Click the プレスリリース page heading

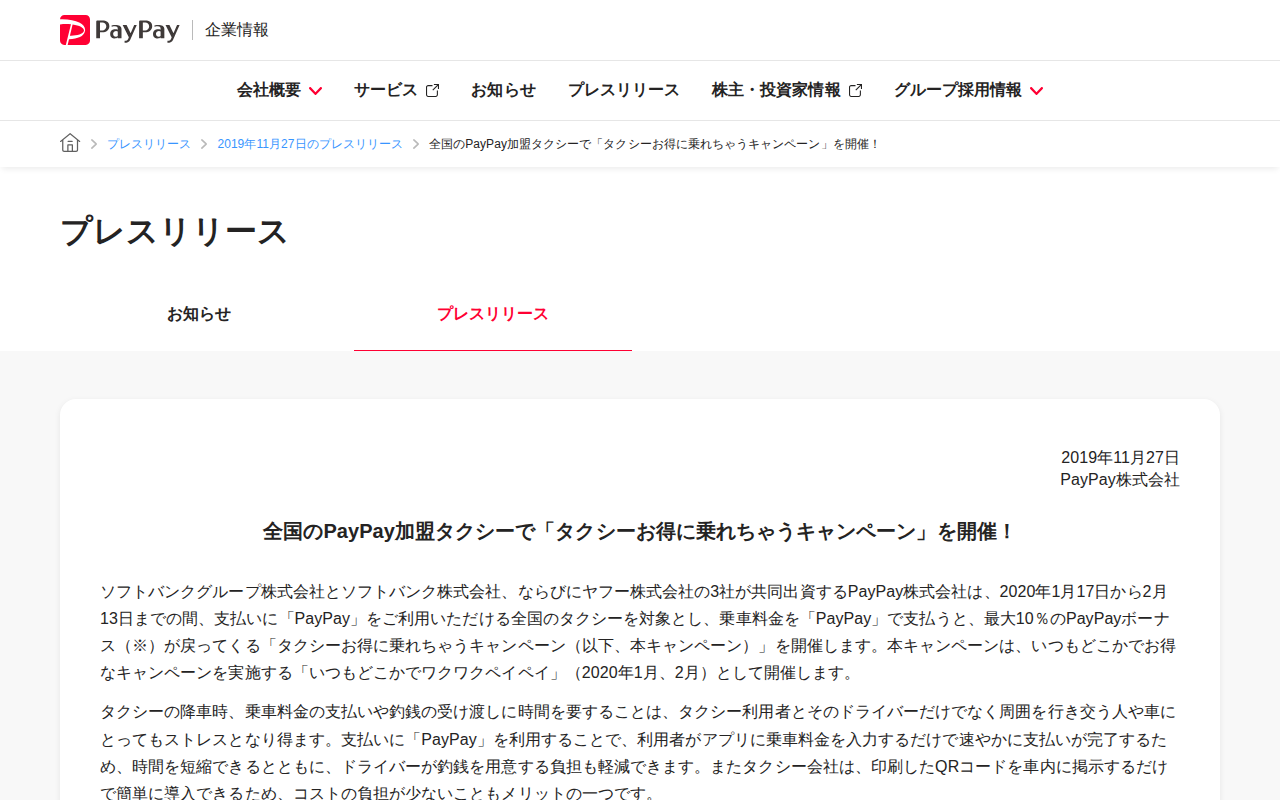point(174,231)
